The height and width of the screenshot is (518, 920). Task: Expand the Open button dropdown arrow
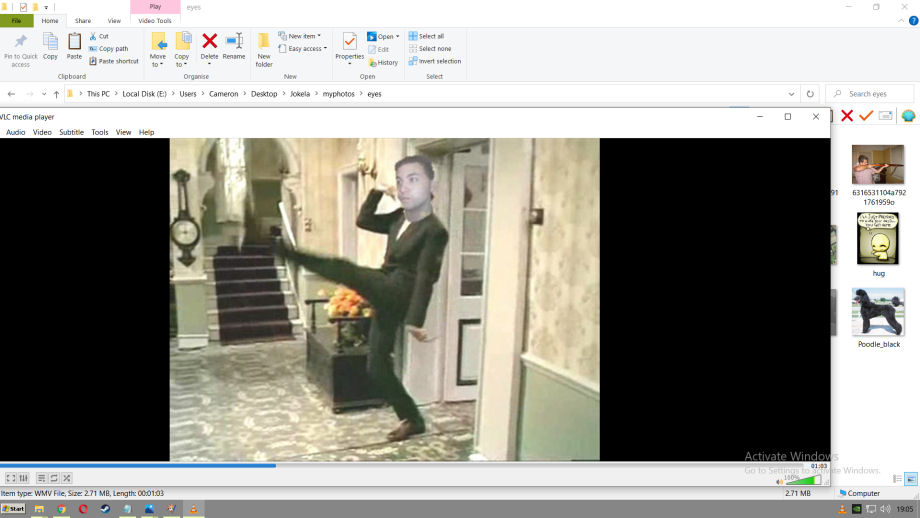click(x=397, y=36)
